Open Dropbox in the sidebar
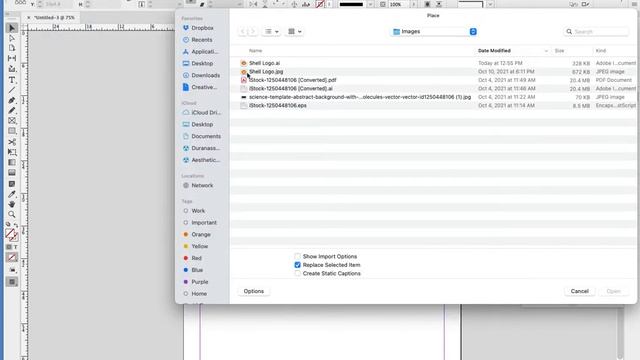Image resolution: width=640 pixels, height=360 pixels. 202,28
